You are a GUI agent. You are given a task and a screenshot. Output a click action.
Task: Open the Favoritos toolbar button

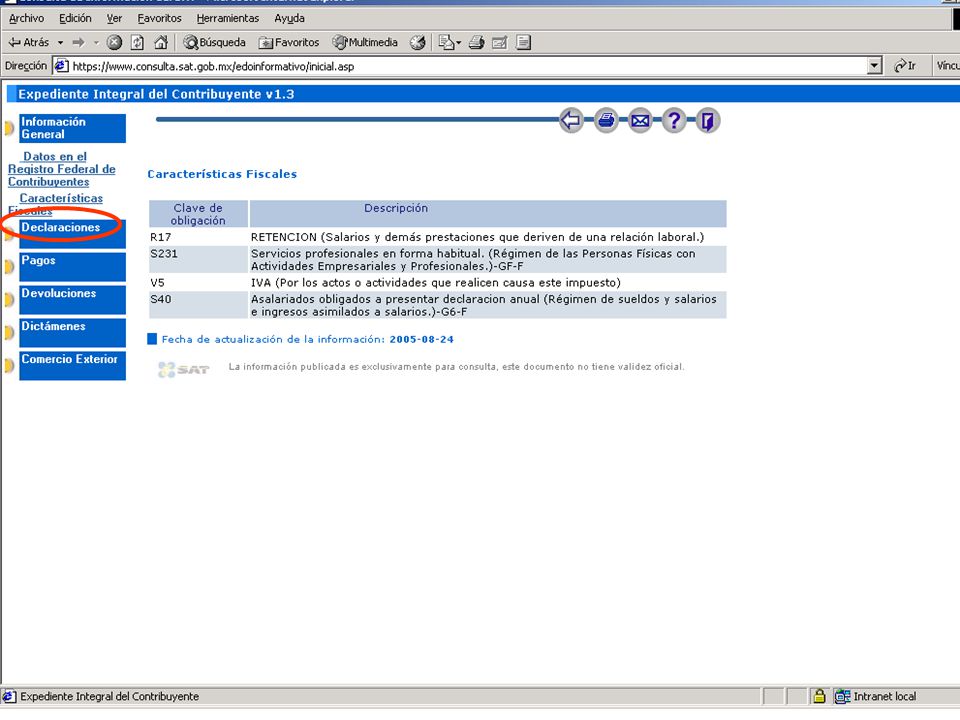click(x=289, y=42)
